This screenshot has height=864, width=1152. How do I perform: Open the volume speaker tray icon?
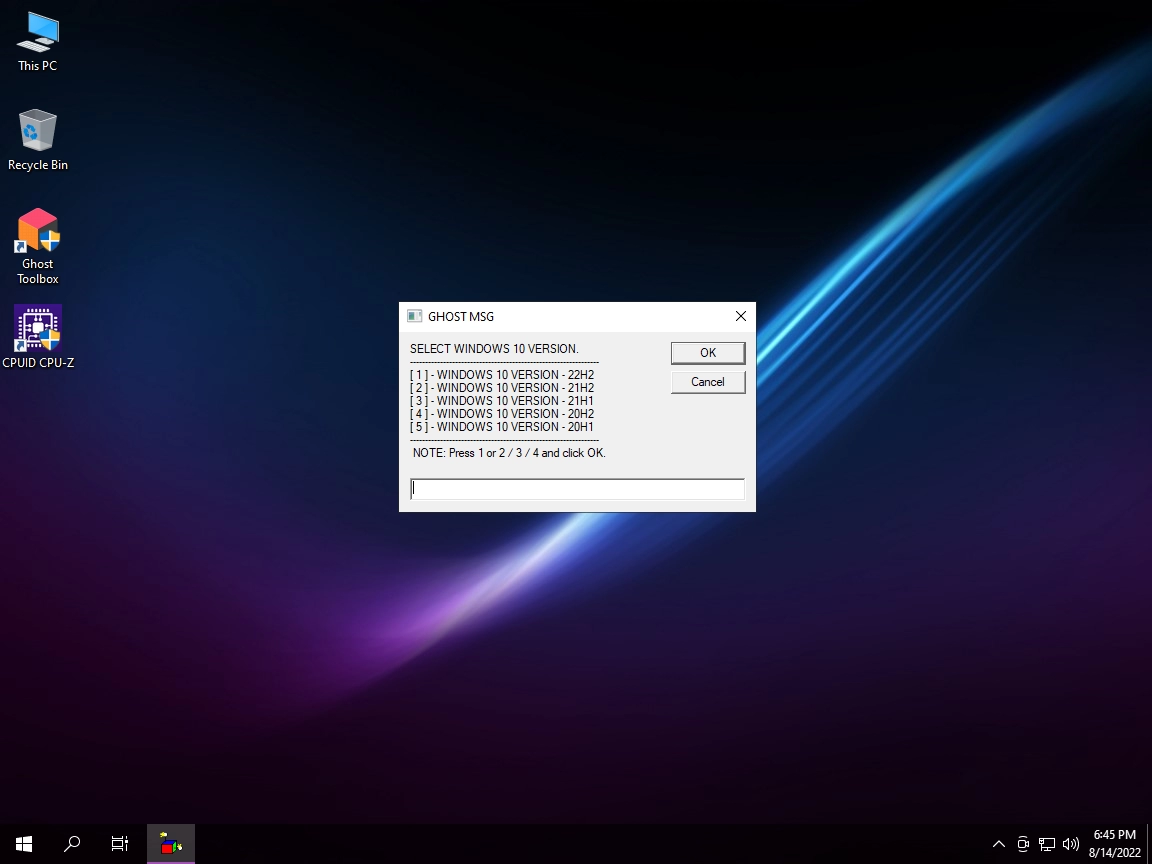1070,844
